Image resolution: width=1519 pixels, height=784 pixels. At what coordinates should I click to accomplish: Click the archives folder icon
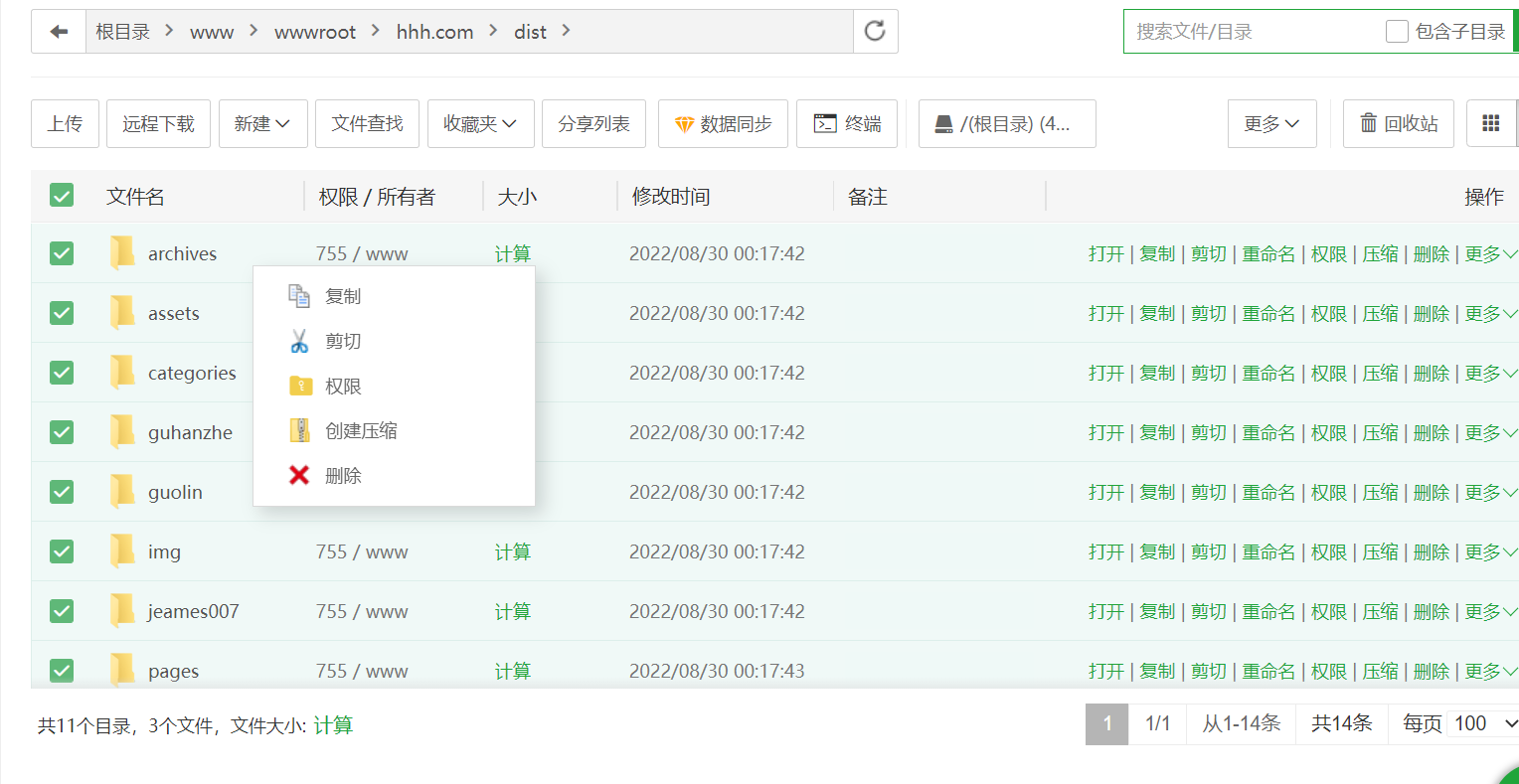click(122, 253)
